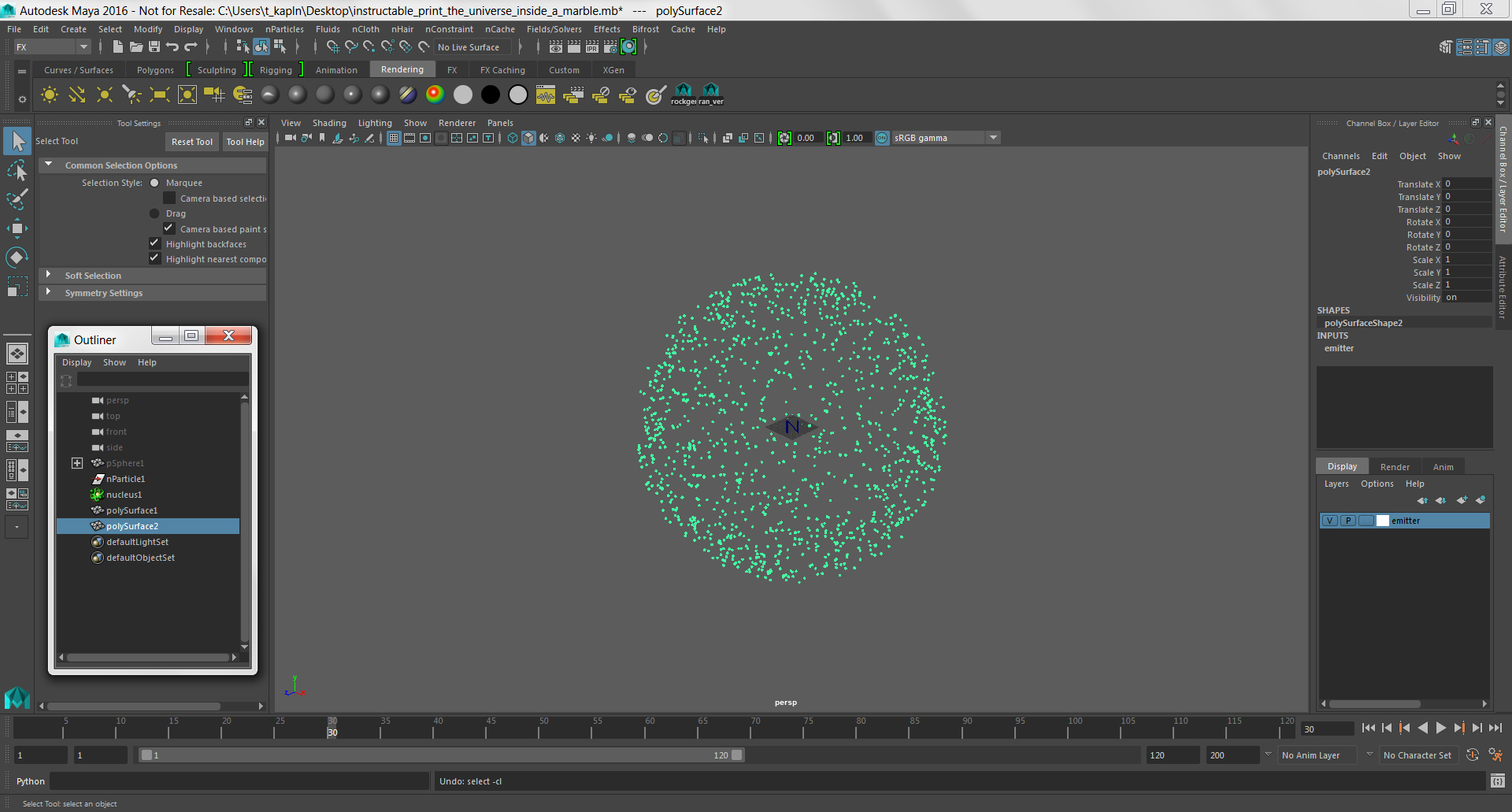This screenshot has height=812, width=1512.
Task: Select the Lasso tool in the toolbox
Action: click(x=17, y=170)
